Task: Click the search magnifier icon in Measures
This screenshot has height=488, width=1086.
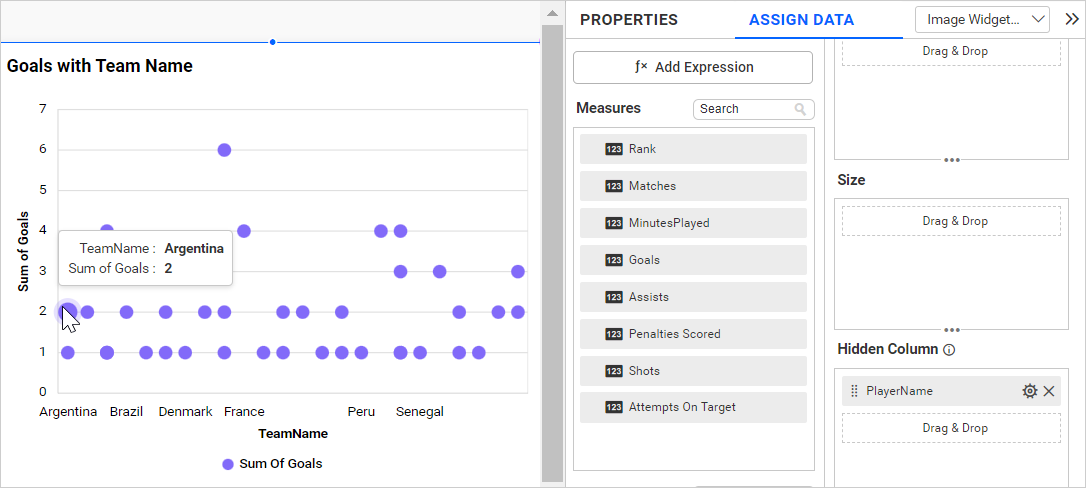Action: click(801, 109)
